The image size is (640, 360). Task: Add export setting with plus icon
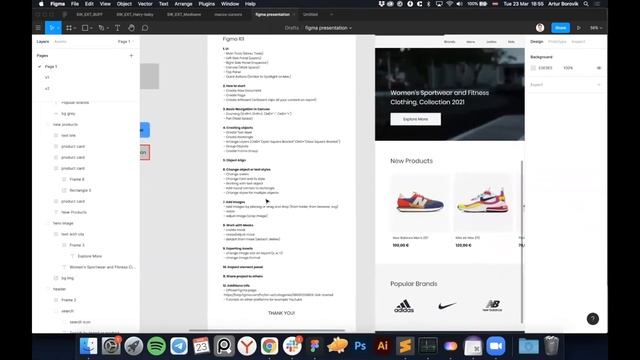coord(599,84)
